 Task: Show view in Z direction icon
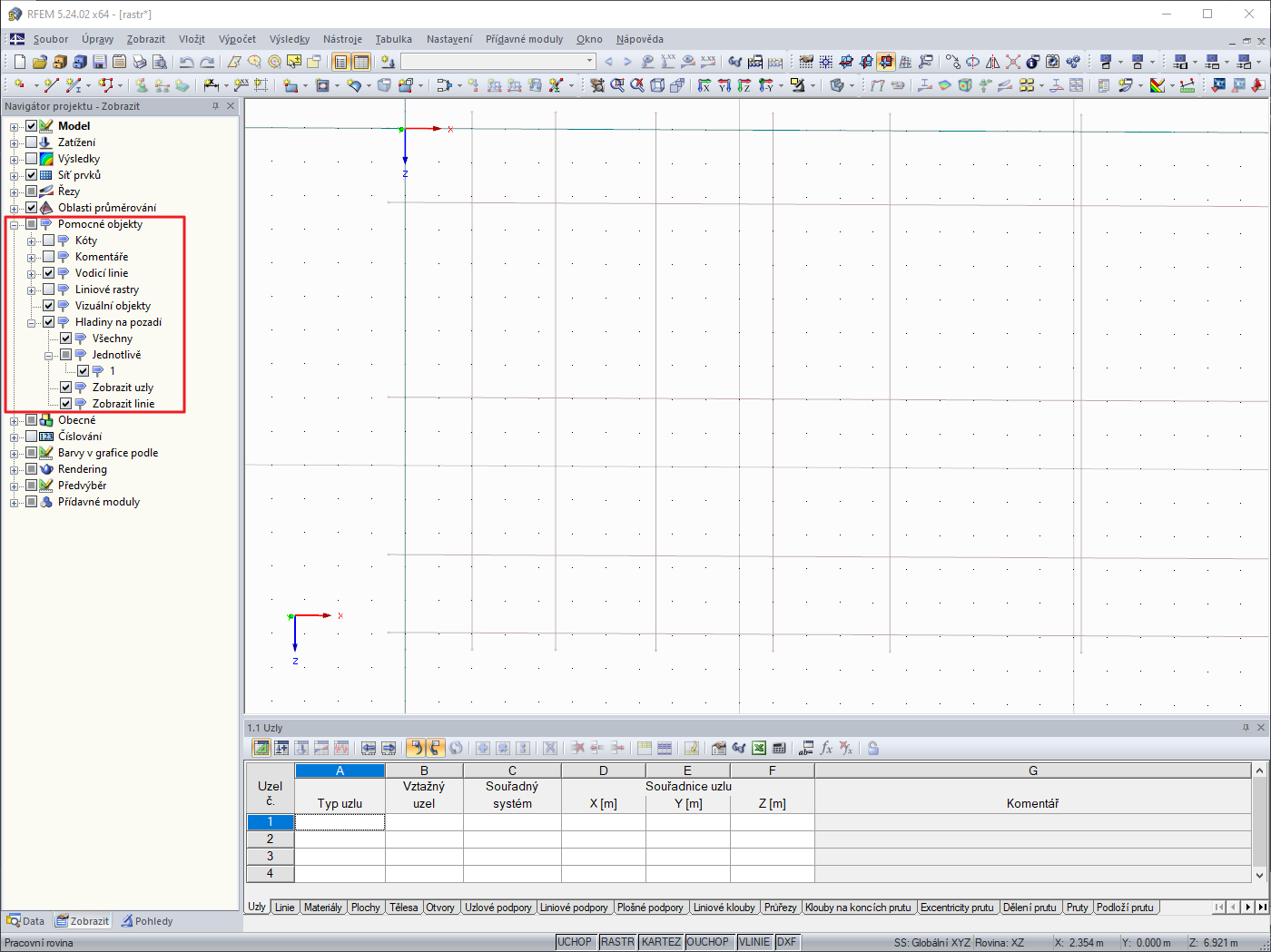744,84
